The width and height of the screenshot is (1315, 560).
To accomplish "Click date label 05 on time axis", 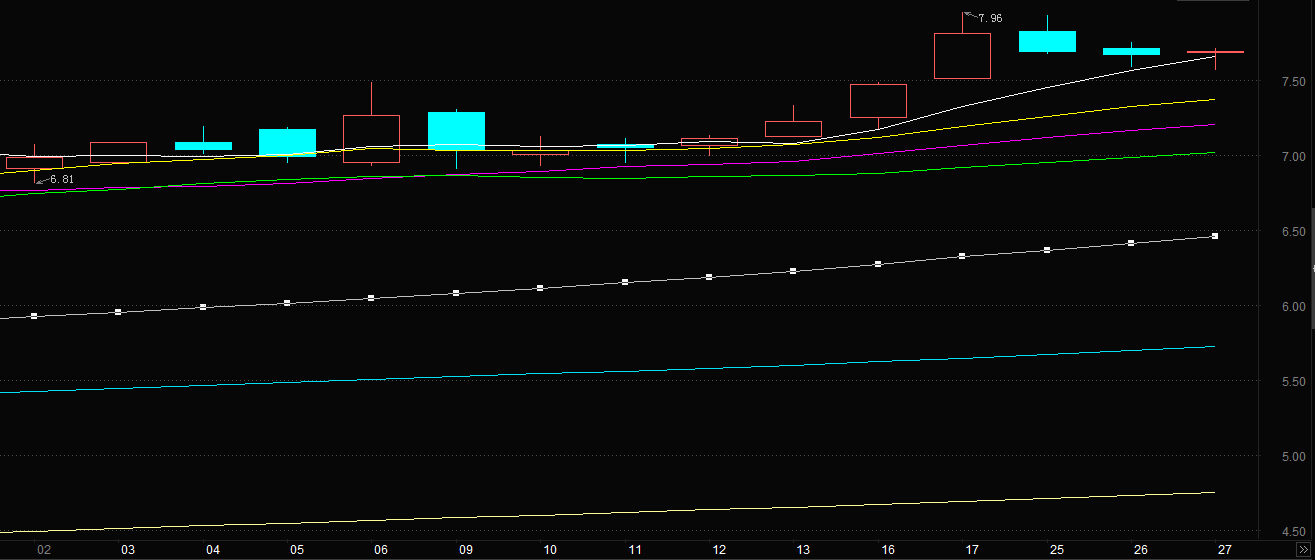I will 296,550.
